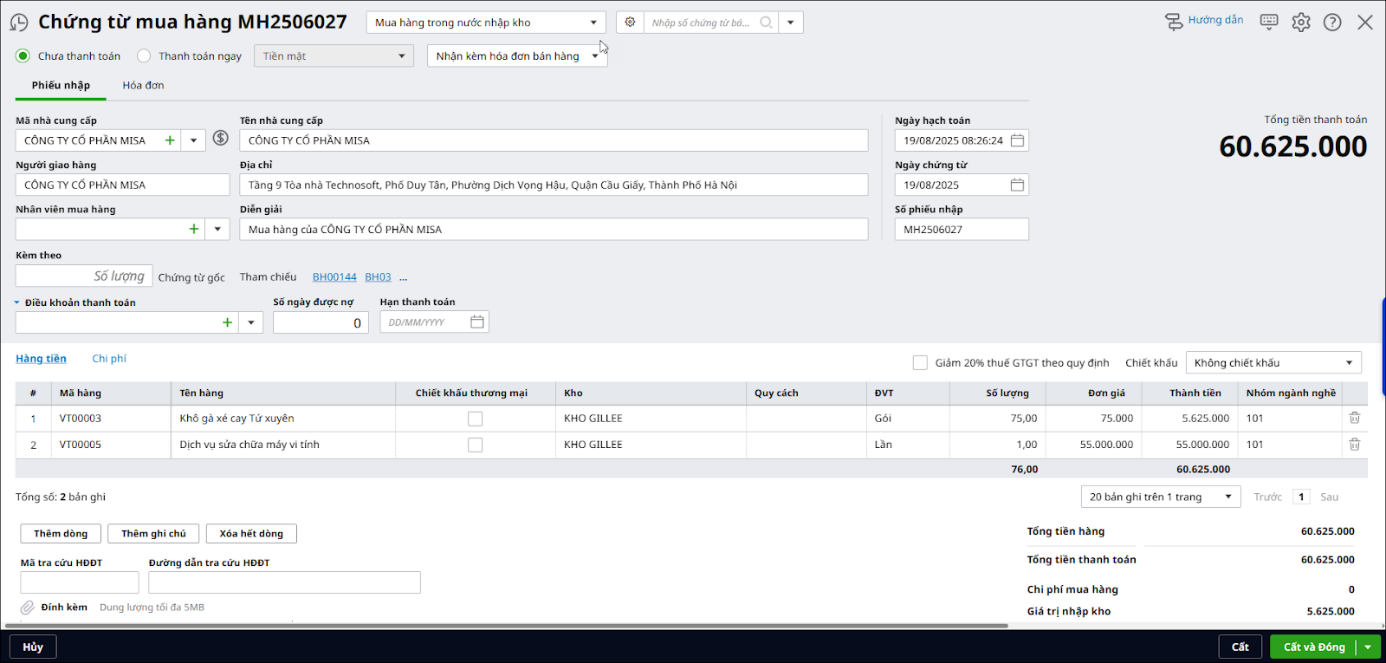Click the Đính kèm paperclip icon
1386x663 pixels.
[x=27, y=607]
